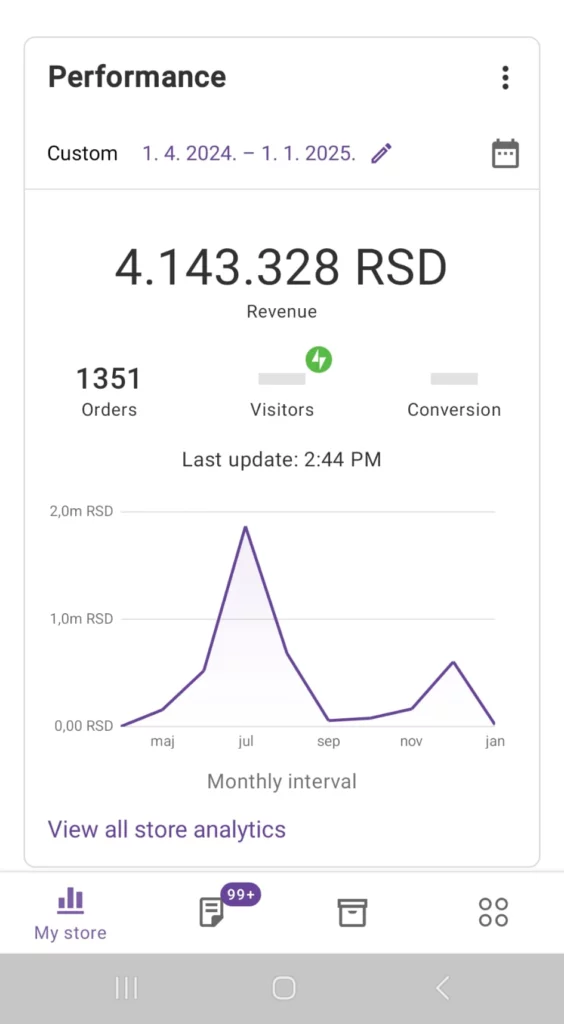Open the four-circle hub menu tab
Viewport: 564px width, 1024px height.
[x=494, y=912]
